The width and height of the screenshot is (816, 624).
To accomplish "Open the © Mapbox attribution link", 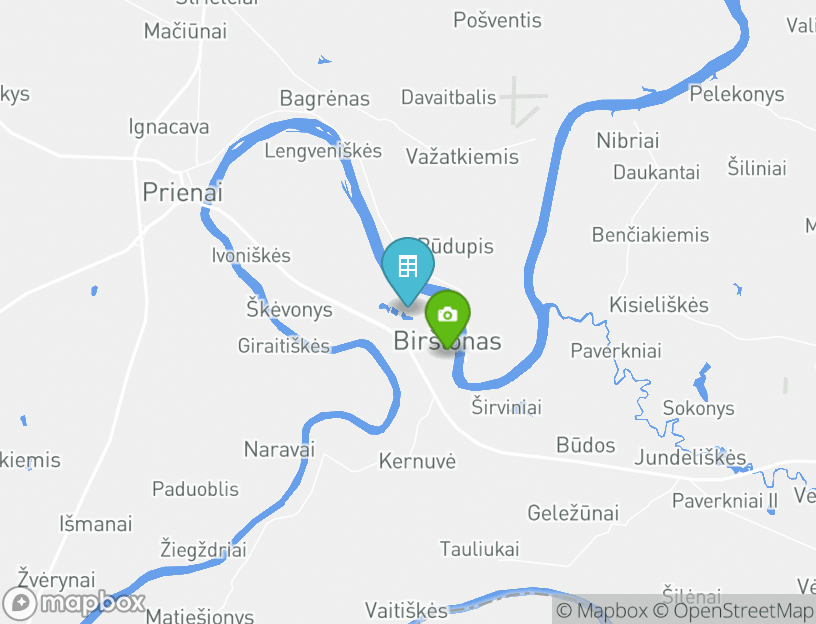I will 602,610.
